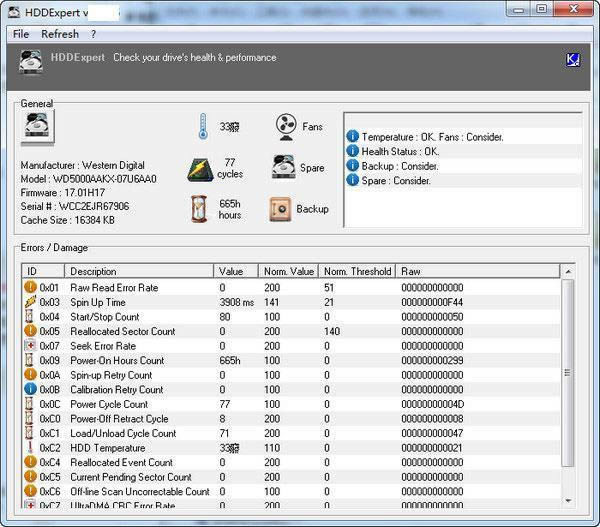This screenshot has height=527, width=600.
Task: Click the scroll up arrow of list
Action: click(568, 271)
